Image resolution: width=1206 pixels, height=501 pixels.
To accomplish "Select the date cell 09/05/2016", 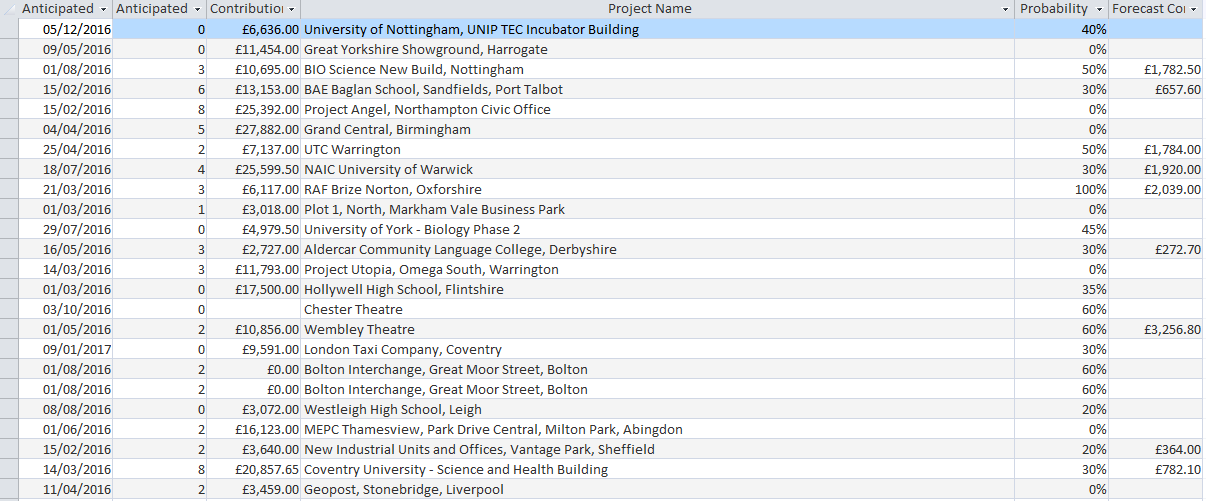I will [x=66, y=49].
